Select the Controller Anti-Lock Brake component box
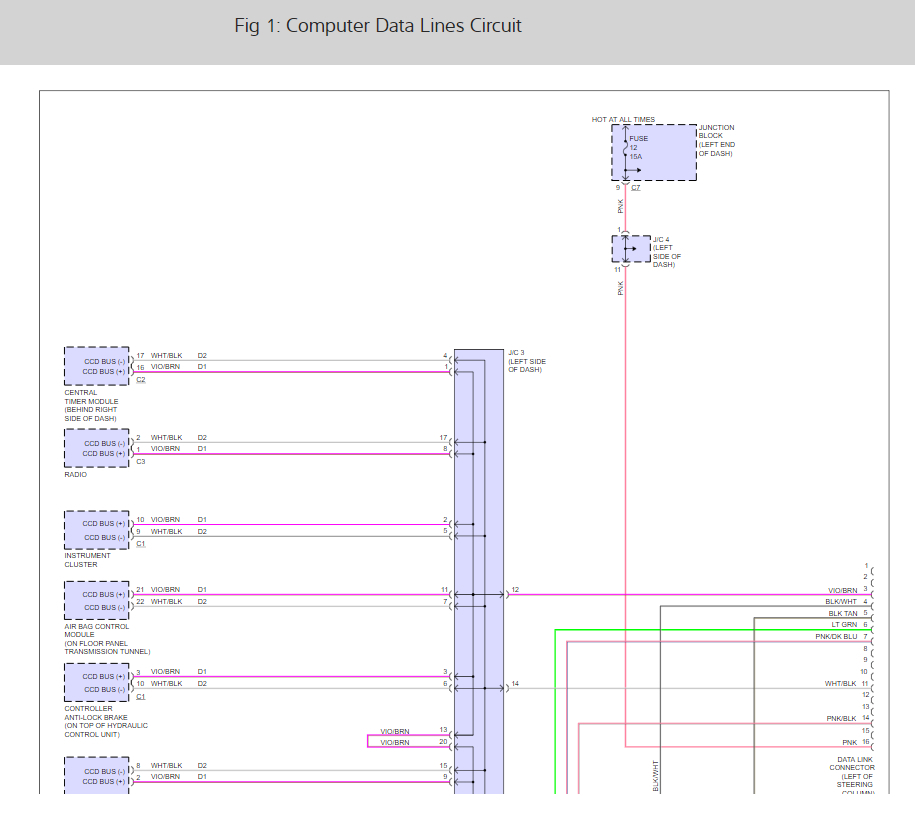915x813 pixels. click(97, 683)
